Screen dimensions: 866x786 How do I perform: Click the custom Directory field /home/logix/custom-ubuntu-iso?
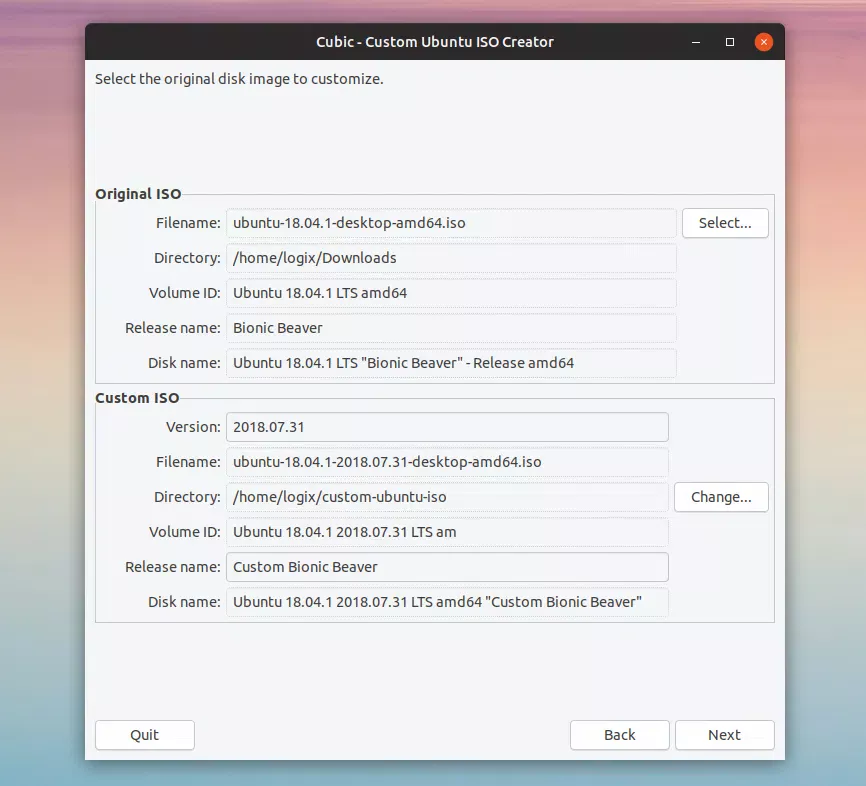[x=447, y=497]
